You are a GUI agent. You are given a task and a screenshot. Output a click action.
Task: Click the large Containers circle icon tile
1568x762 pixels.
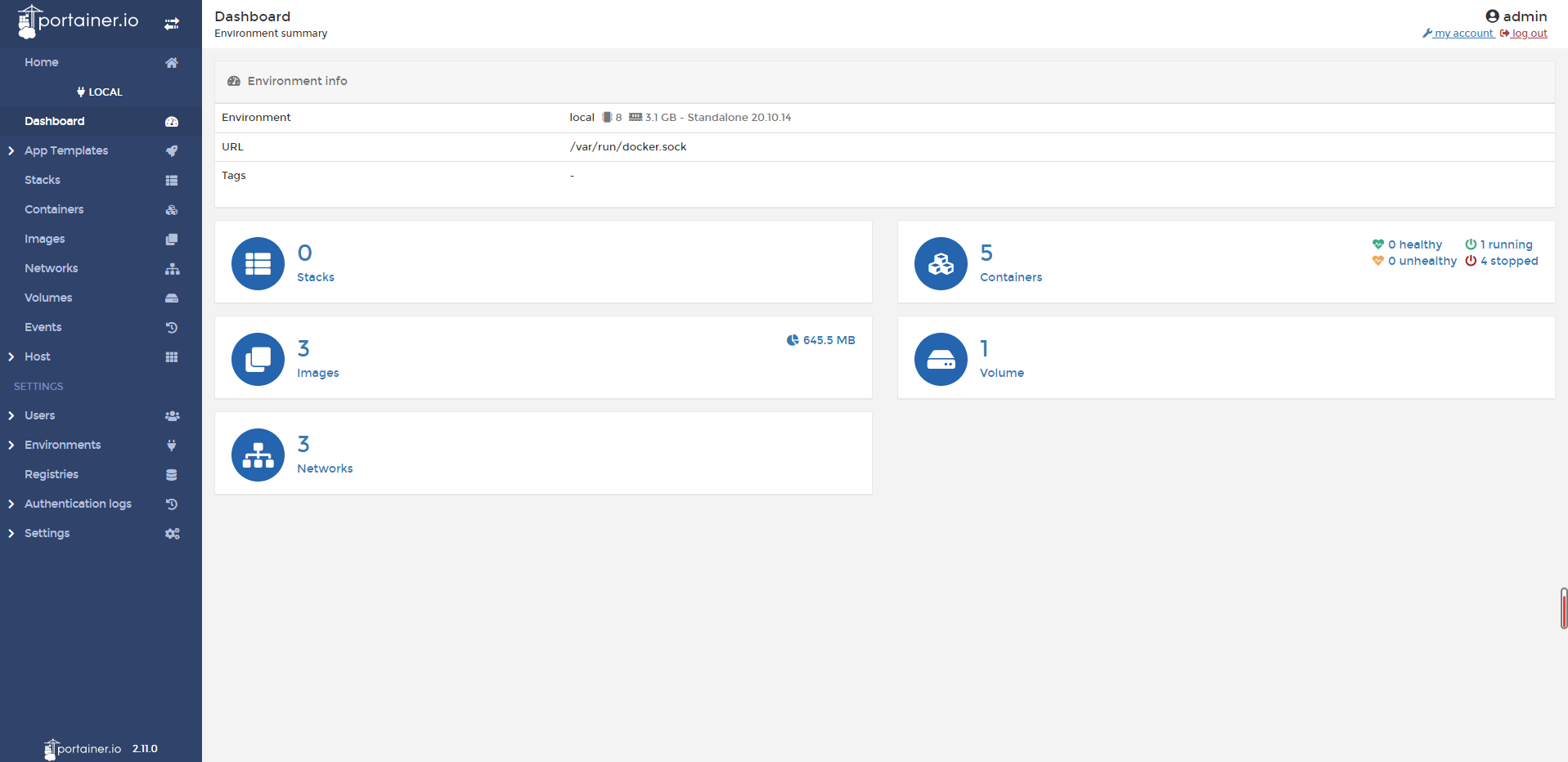pos(941,263)
